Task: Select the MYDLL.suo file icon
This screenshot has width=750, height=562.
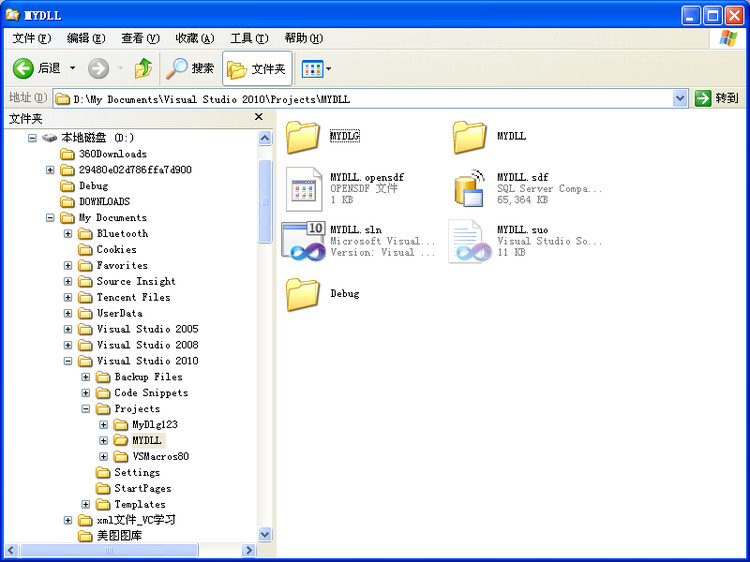Action: click(x=470, y=242)
